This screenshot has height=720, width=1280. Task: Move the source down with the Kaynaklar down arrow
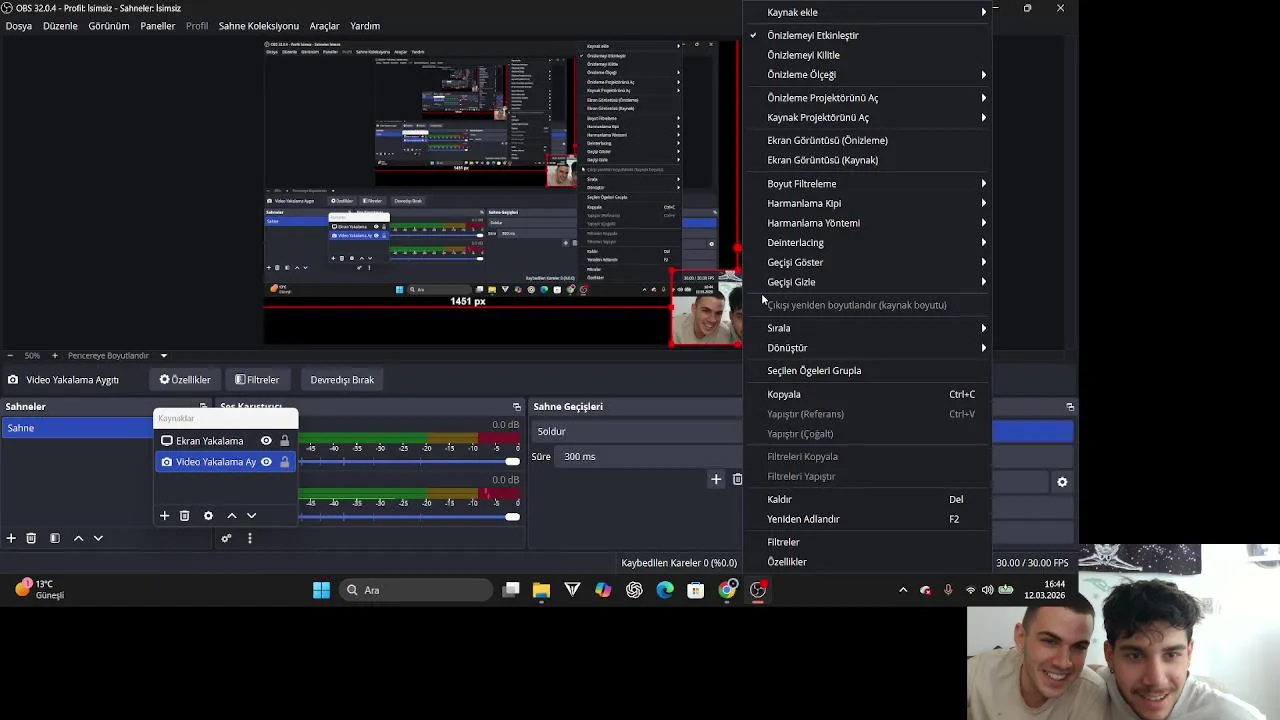point(251,515)
